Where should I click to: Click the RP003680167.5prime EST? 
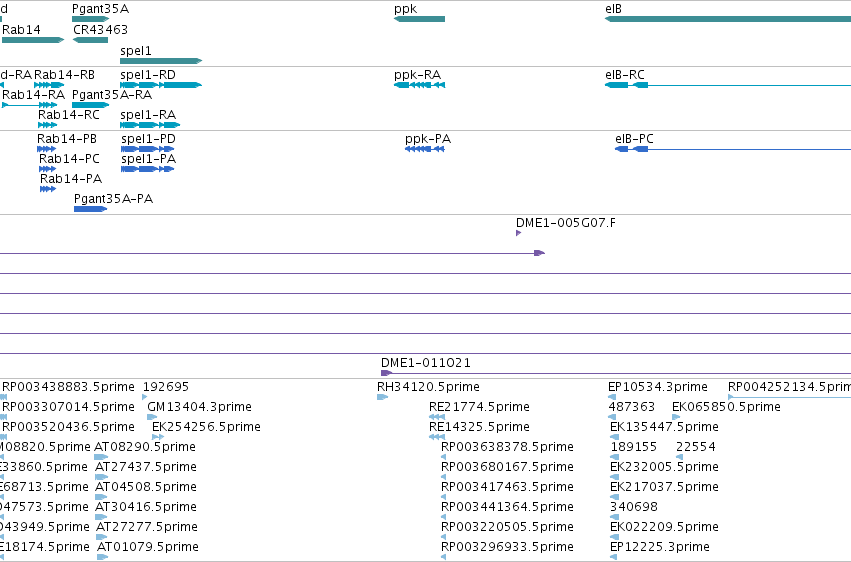pos(443,477)
